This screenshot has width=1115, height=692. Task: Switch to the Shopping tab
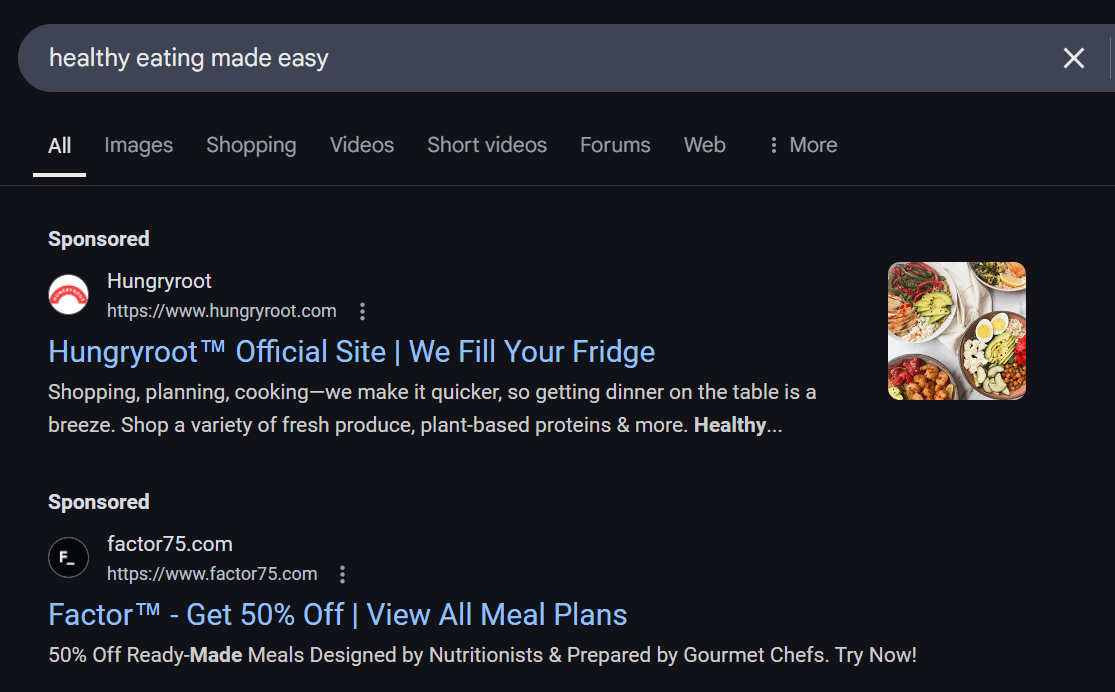point(251,145)
